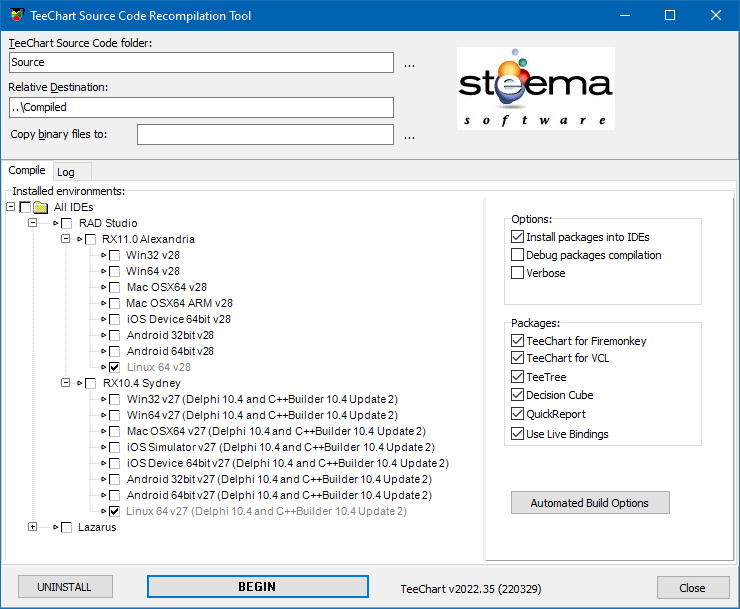Check the Mac OSX64 ARM v28 checkbox
The width and height of the screenshot is (740, 609).
[114, 304]
